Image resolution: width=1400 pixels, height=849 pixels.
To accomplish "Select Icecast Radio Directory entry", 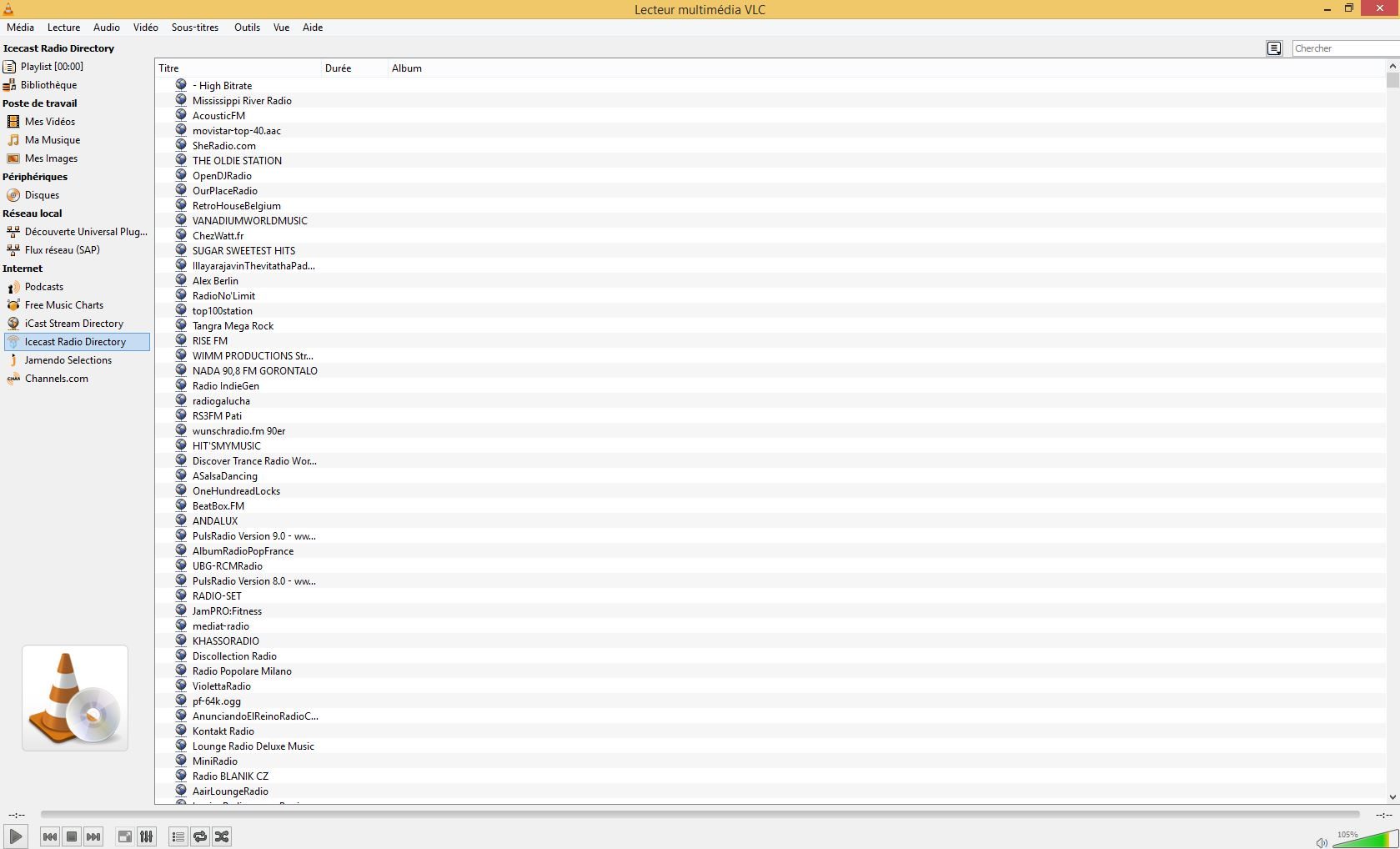I will coord(75,342).
